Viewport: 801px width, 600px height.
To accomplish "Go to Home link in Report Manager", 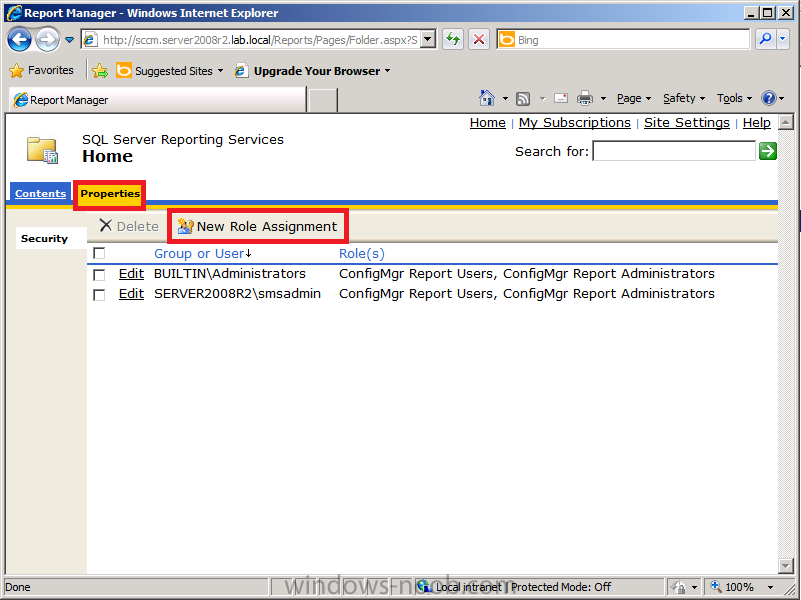I will click(x=487, y=123).
